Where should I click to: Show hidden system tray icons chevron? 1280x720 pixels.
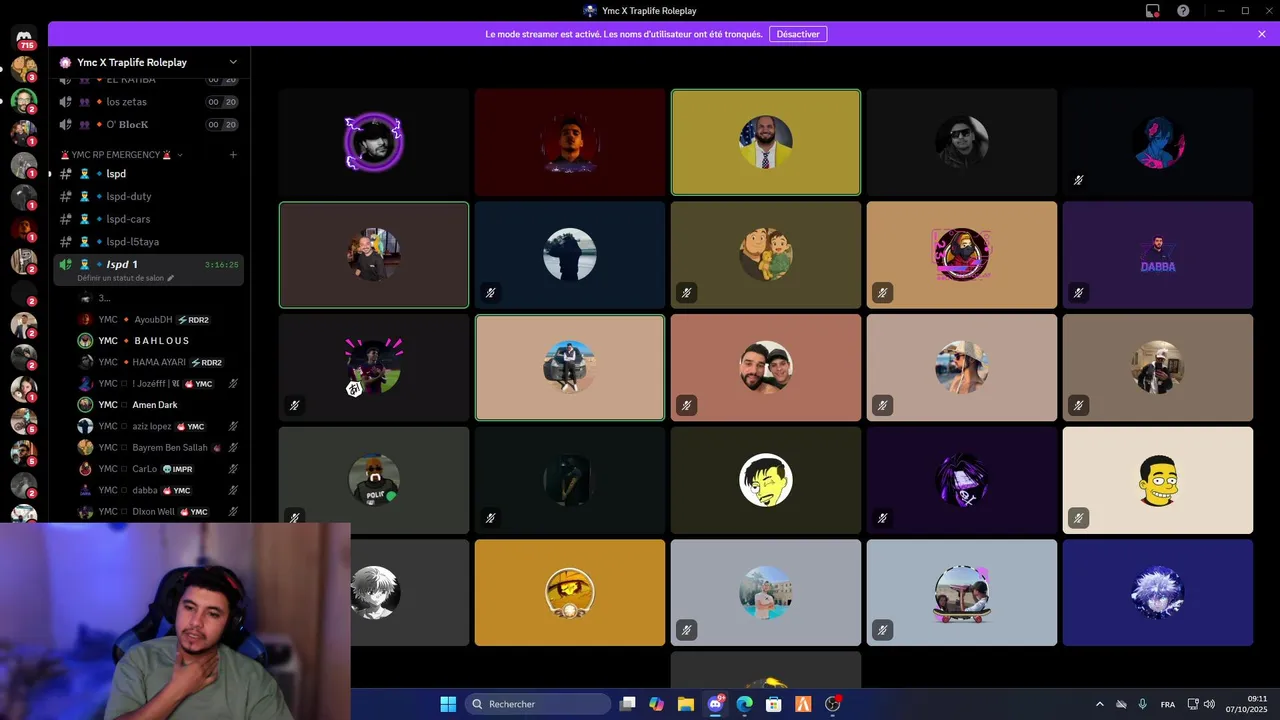(x=1100, y=704)
